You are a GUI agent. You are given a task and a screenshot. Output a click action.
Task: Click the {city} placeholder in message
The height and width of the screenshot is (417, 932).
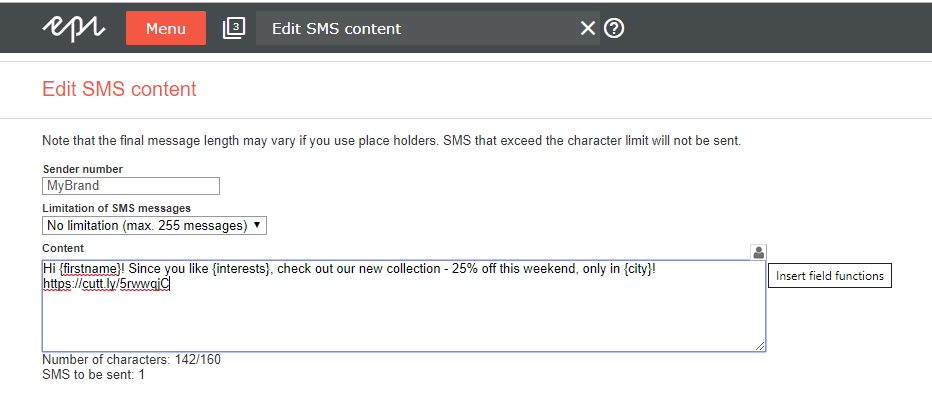637,268
